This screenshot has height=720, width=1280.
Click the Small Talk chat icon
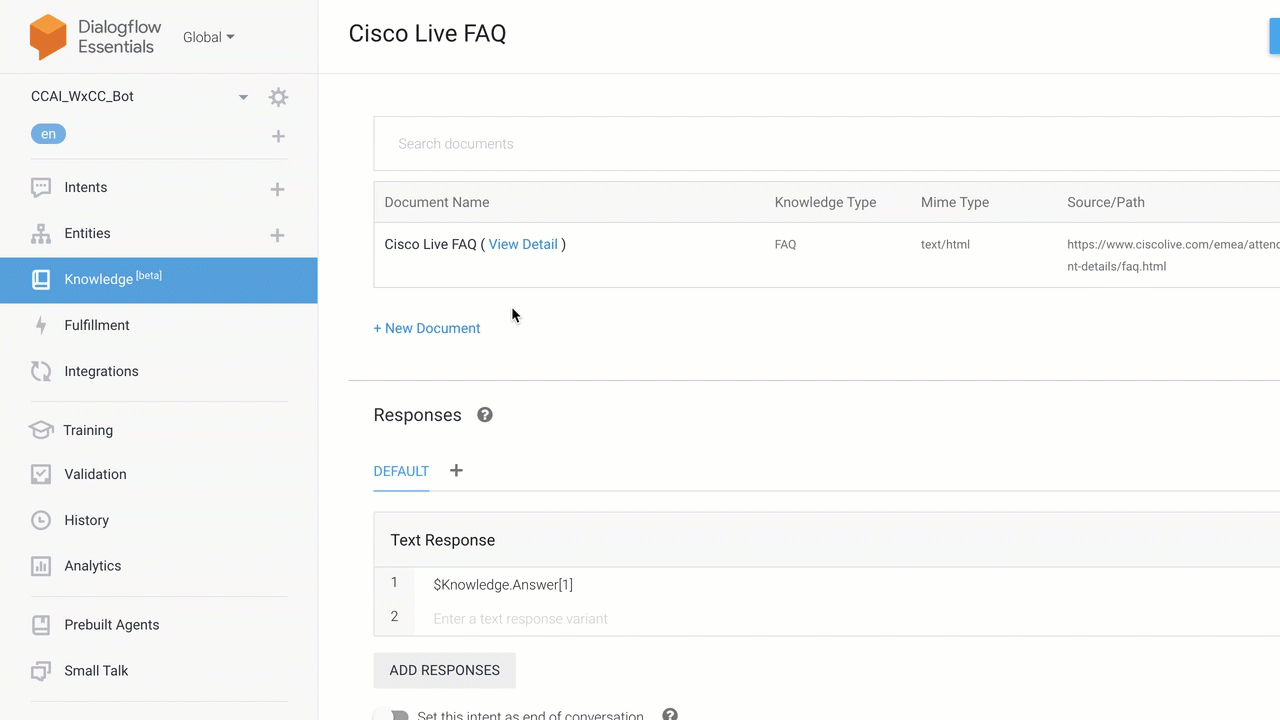click(x=41, y=671)
